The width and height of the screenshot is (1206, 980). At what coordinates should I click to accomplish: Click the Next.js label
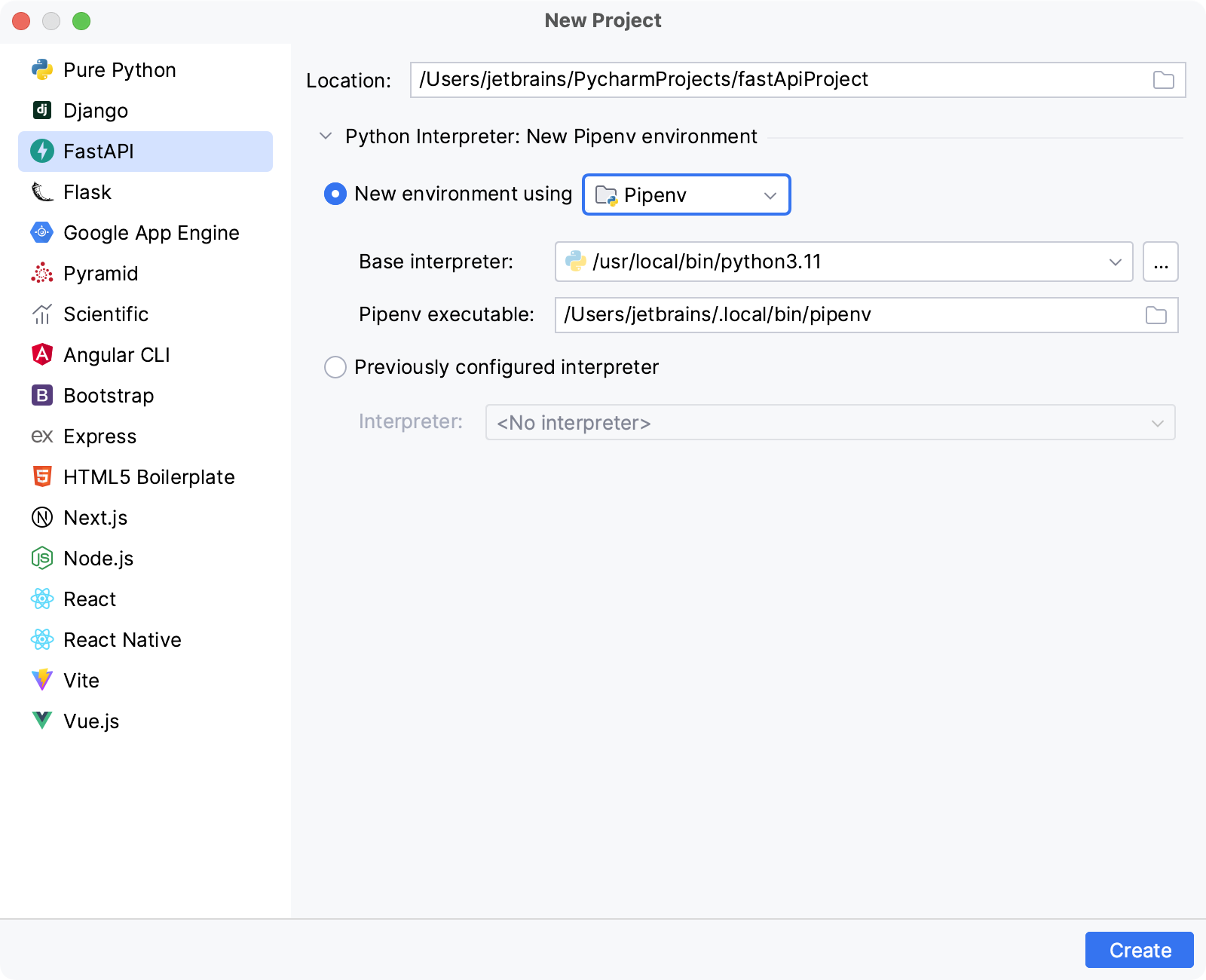(x=96, y=518)
